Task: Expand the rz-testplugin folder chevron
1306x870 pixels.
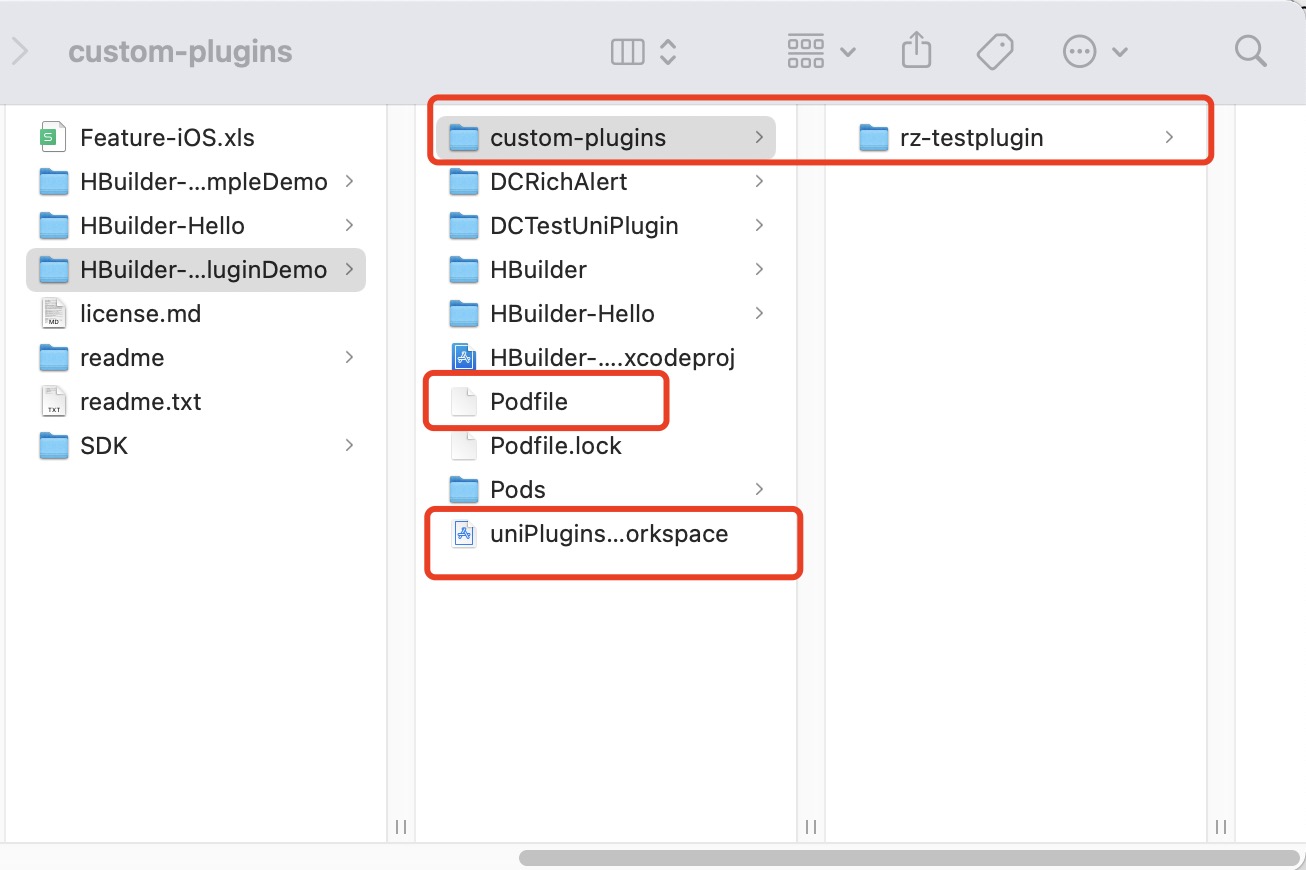Action: click(1169, 137)
